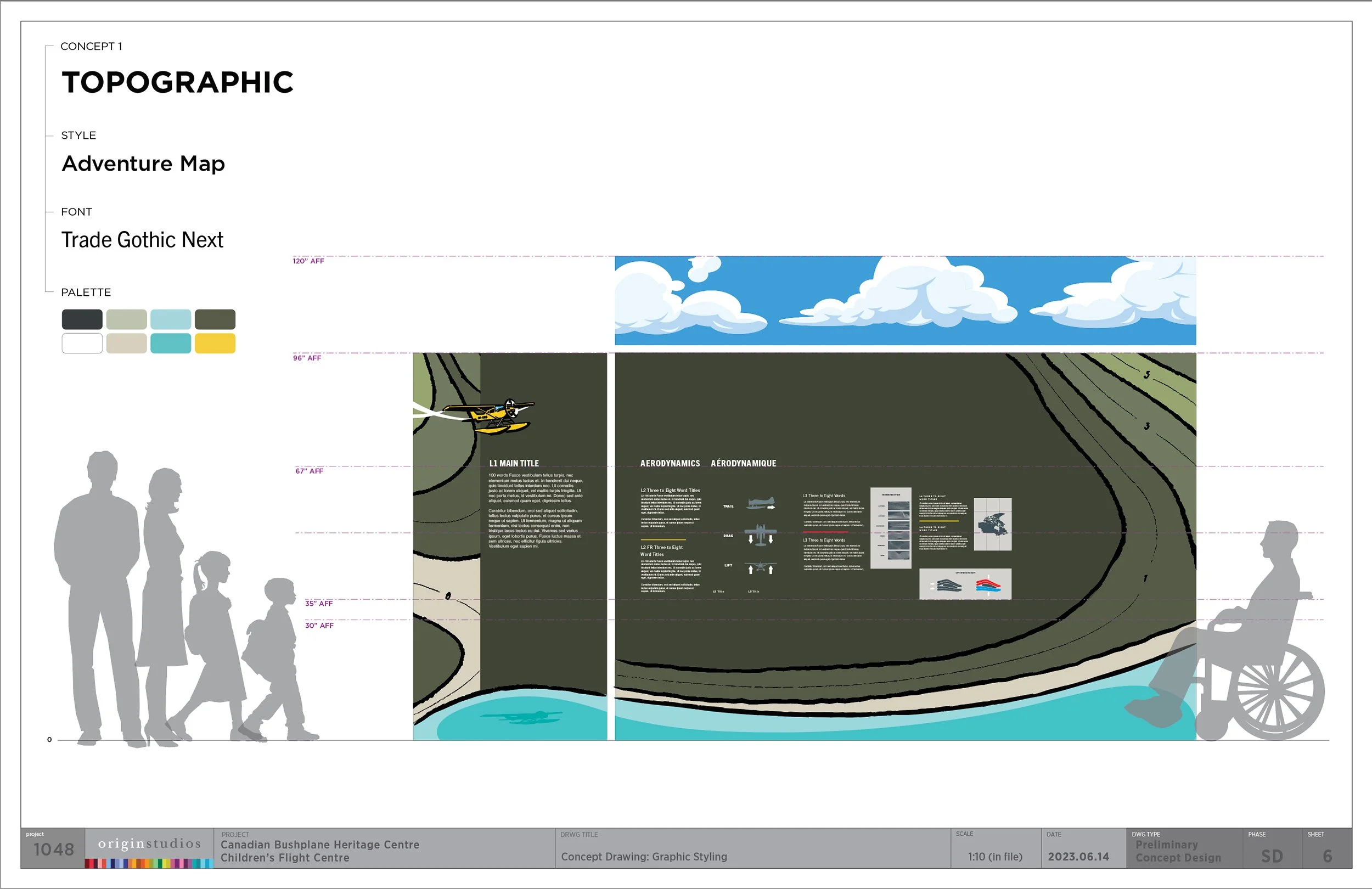Select the teal palette swatch
This screenshot has width=1372, height=889.
(x=171, y=343)
